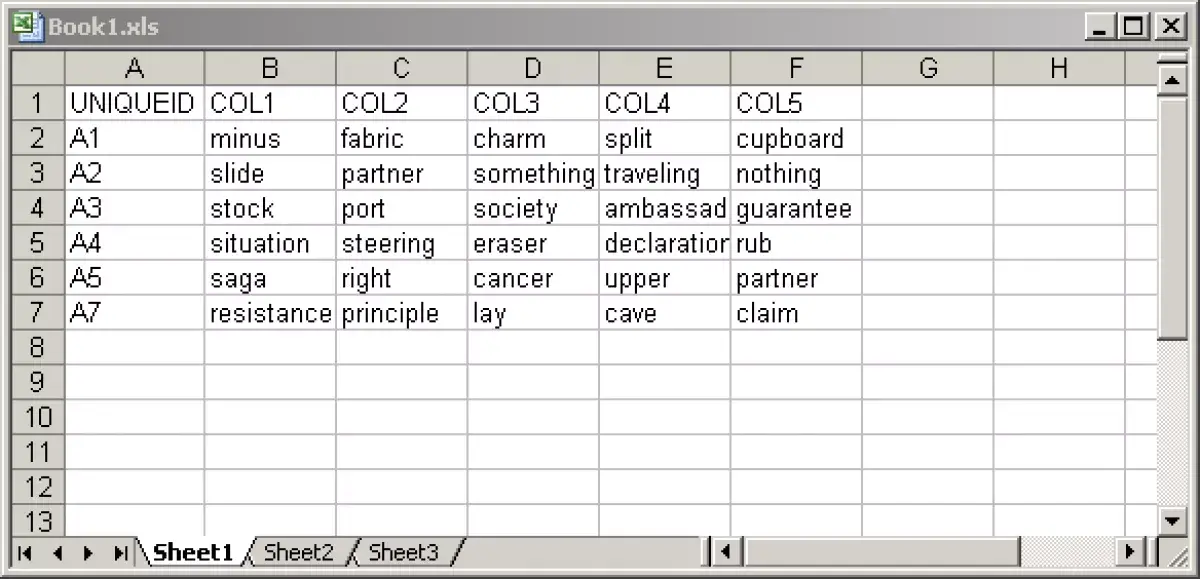Select row 5 header
Image resolution: width=1200 pixels, height=579 pixels.
pos(38,243)
